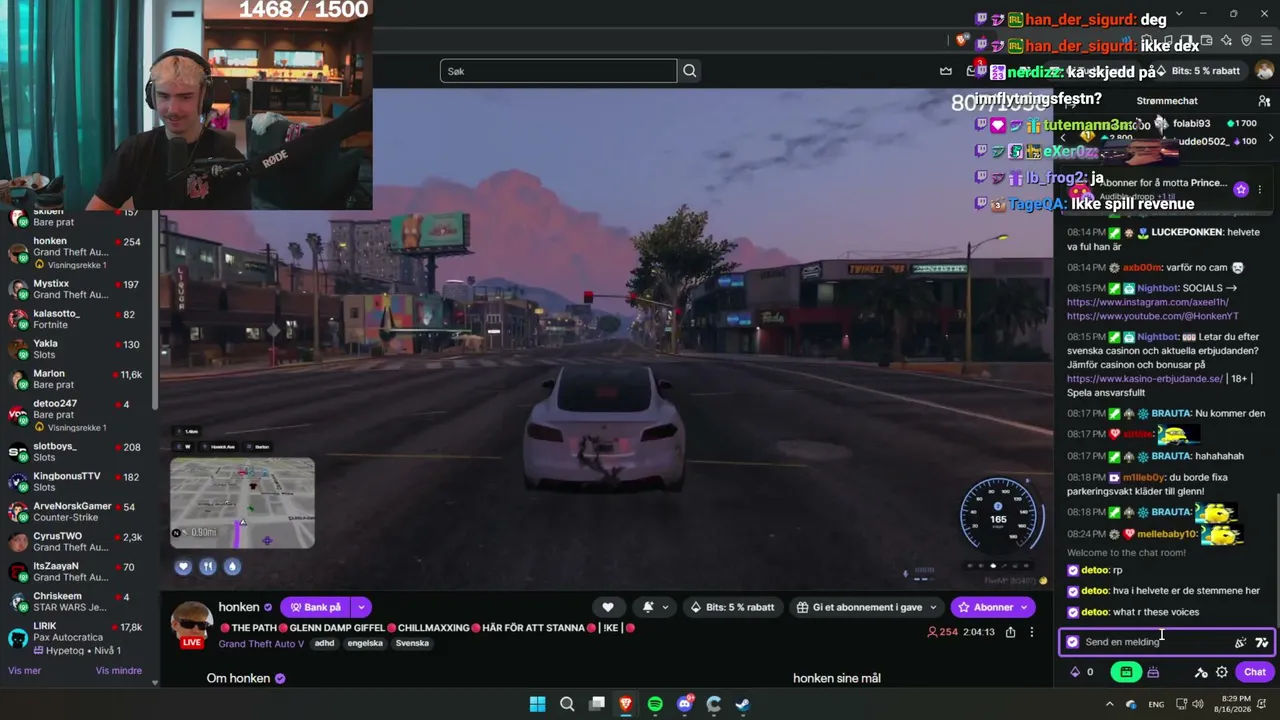Screen dimensions: 1280x720
Task: Open the Brave tab list chevron
Action: 1179,13
